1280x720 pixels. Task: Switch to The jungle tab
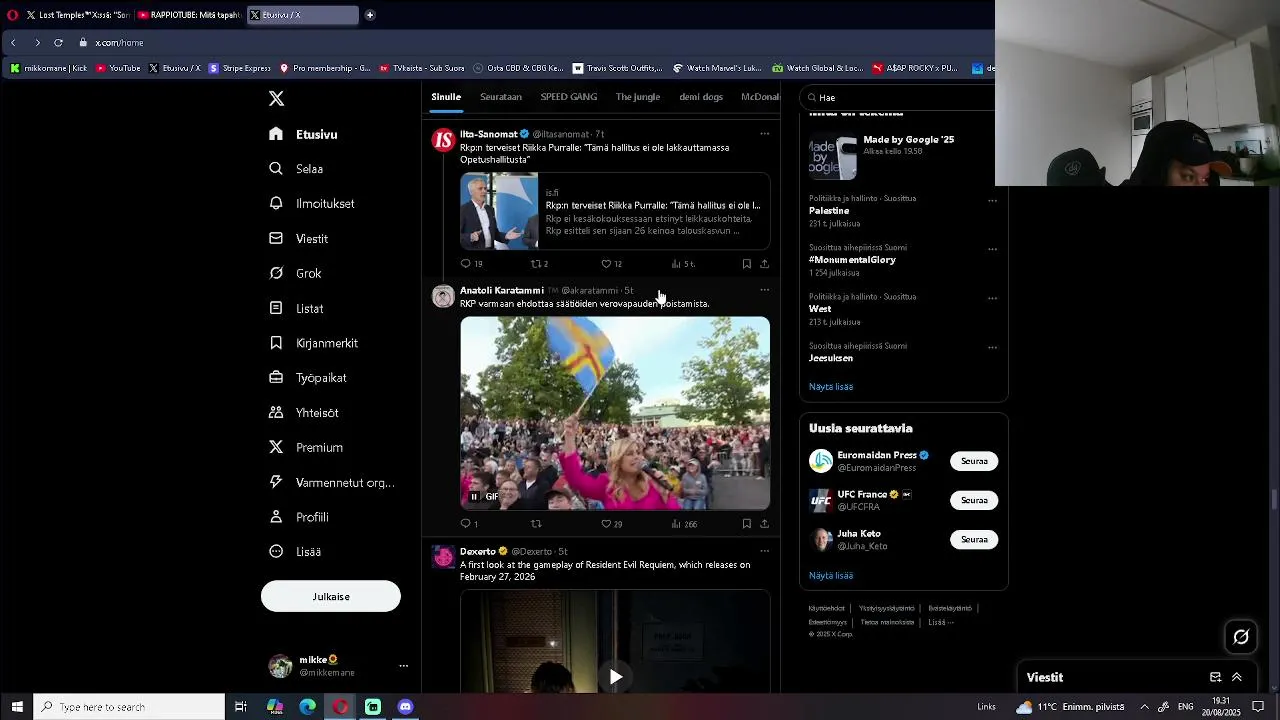coord(638,97)
